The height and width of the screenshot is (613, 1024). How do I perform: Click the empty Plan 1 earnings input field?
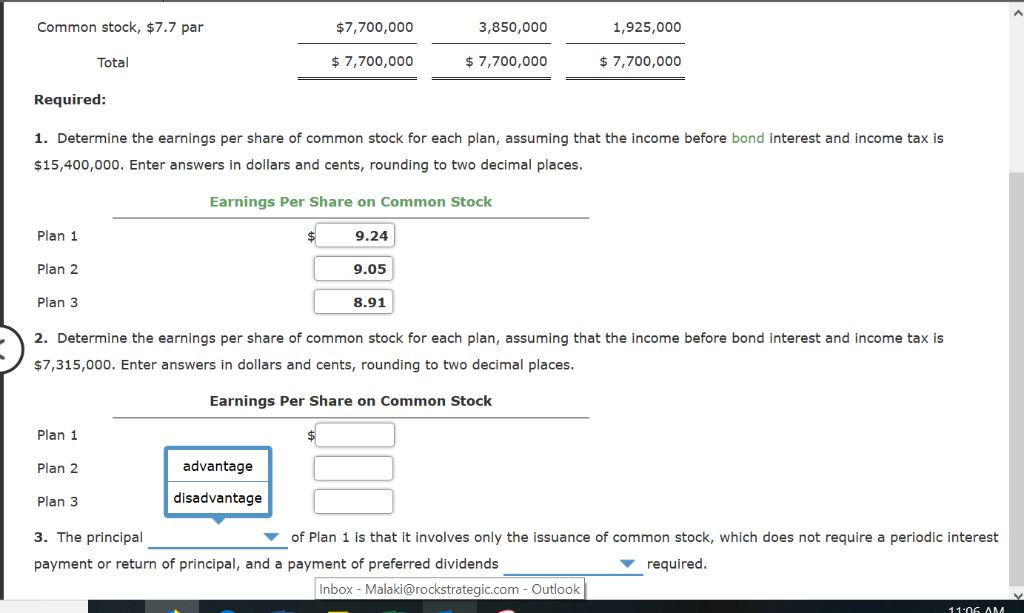click(x=353, y=434)
